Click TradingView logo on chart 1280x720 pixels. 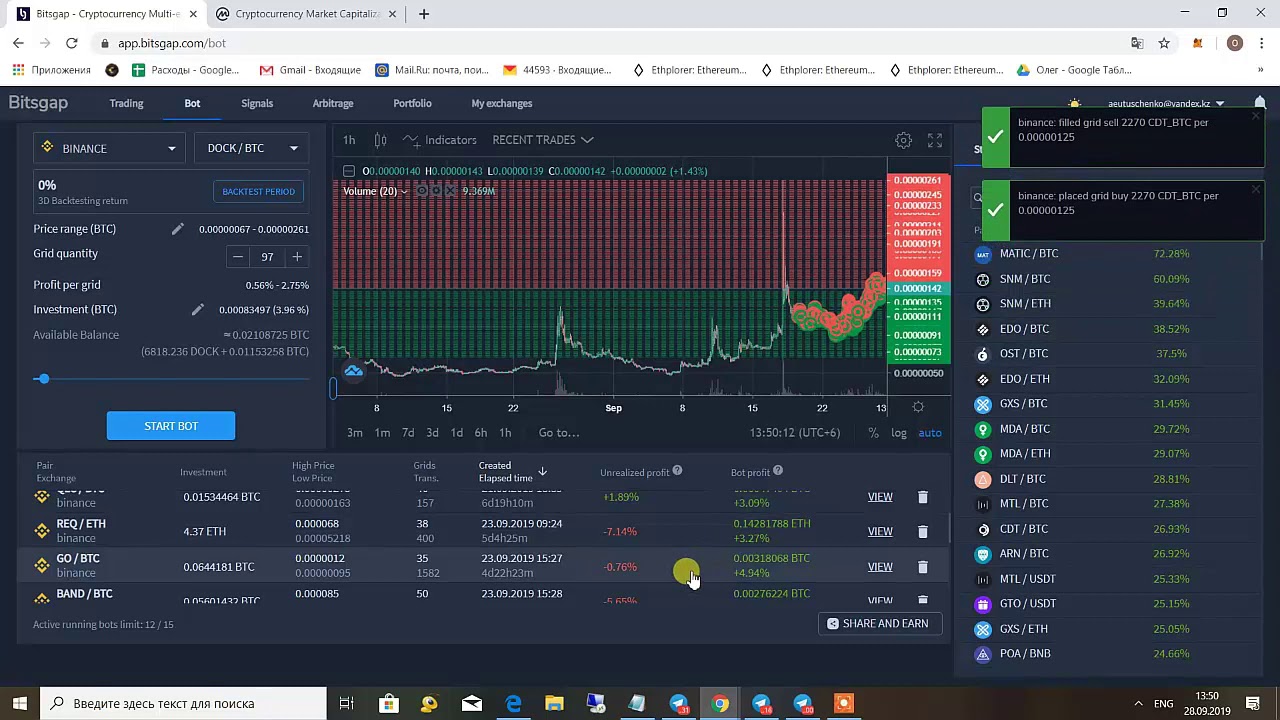point(353,372)
